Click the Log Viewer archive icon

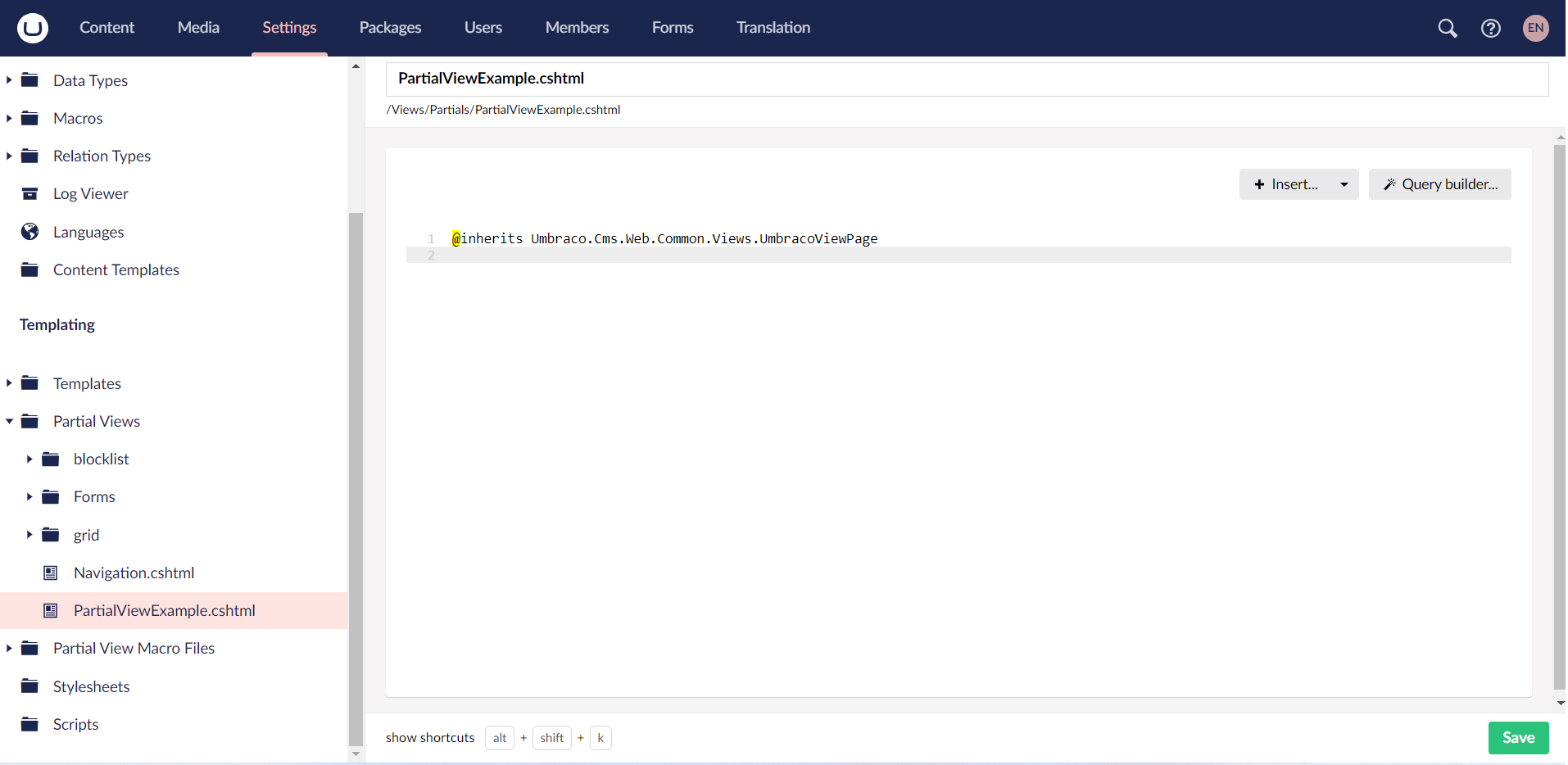pos(30,194)
